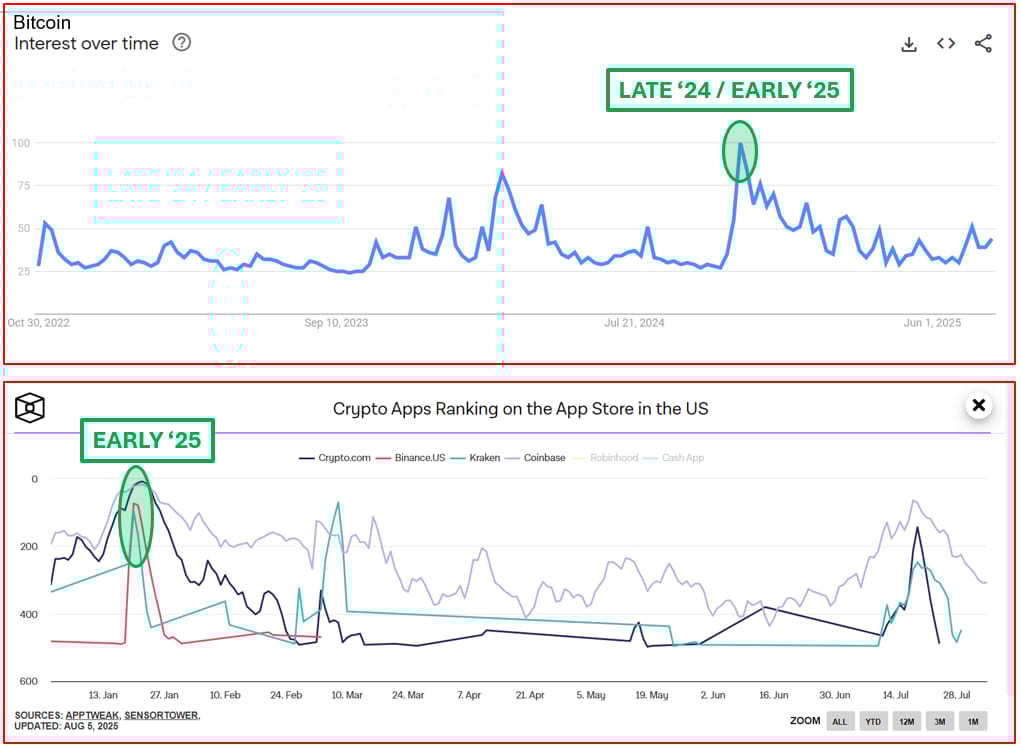Click the "100" interest axis value

coord(21,143)
